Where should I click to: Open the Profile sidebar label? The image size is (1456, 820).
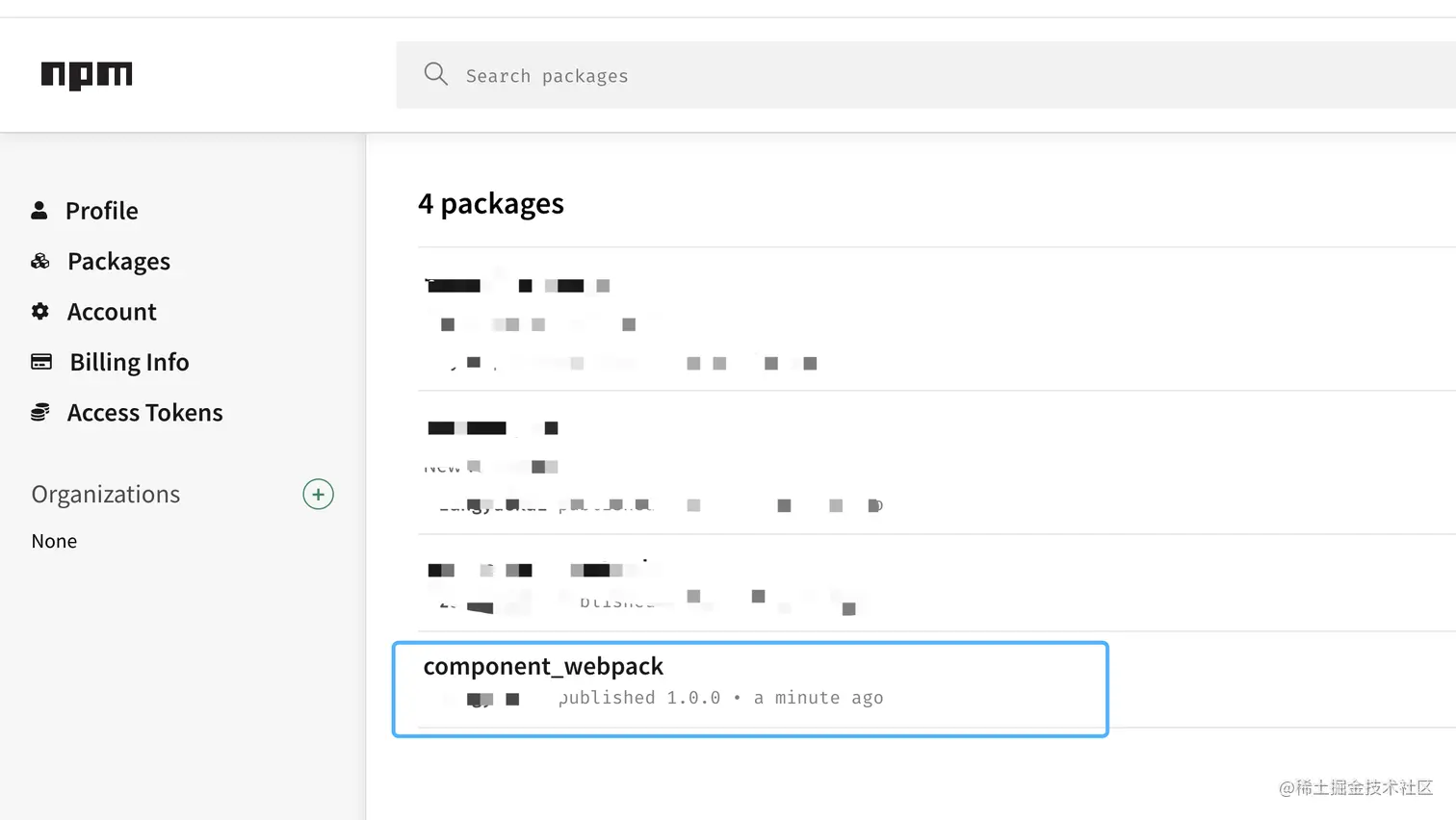click(x=101, y=211)
